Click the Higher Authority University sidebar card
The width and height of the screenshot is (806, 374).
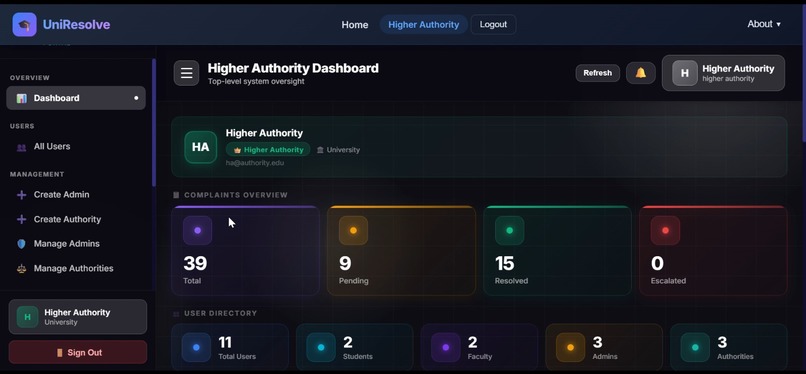pyautogui.click(x=78, y=317)
